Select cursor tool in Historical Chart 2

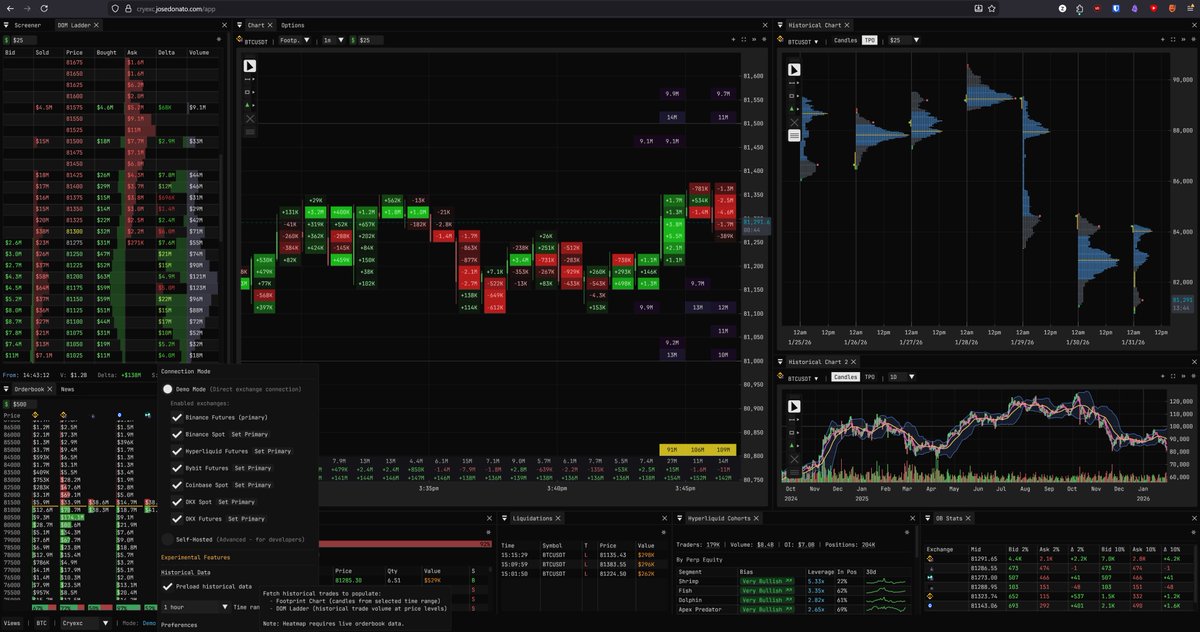coord(794,406)
